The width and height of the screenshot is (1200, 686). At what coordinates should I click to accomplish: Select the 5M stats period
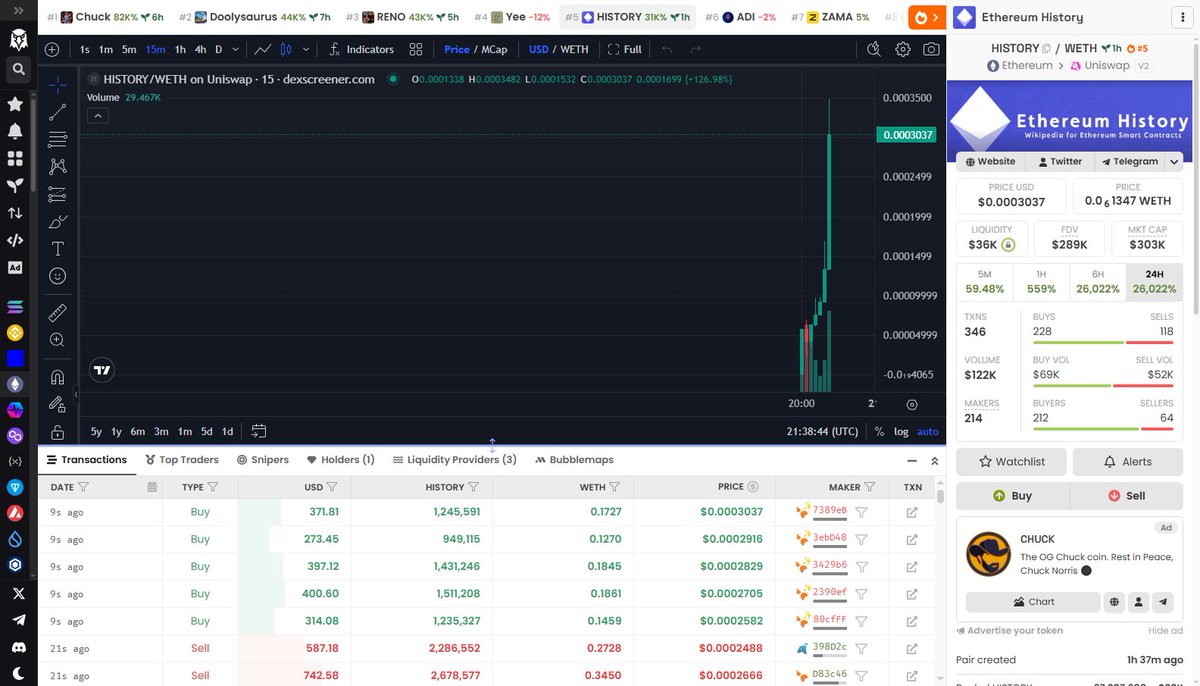[x=985, y=282]
